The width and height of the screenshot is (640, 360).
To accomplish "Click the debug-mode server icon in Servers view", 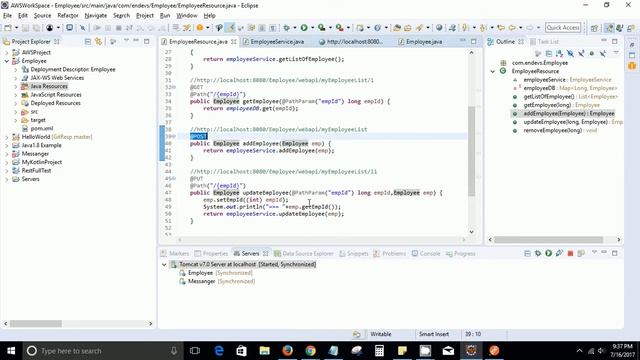I will (538, 253).
